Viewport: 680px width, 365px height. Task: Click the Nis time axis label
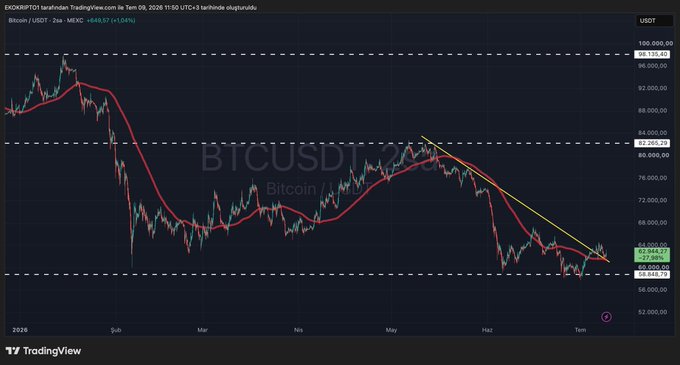[298, 330]
